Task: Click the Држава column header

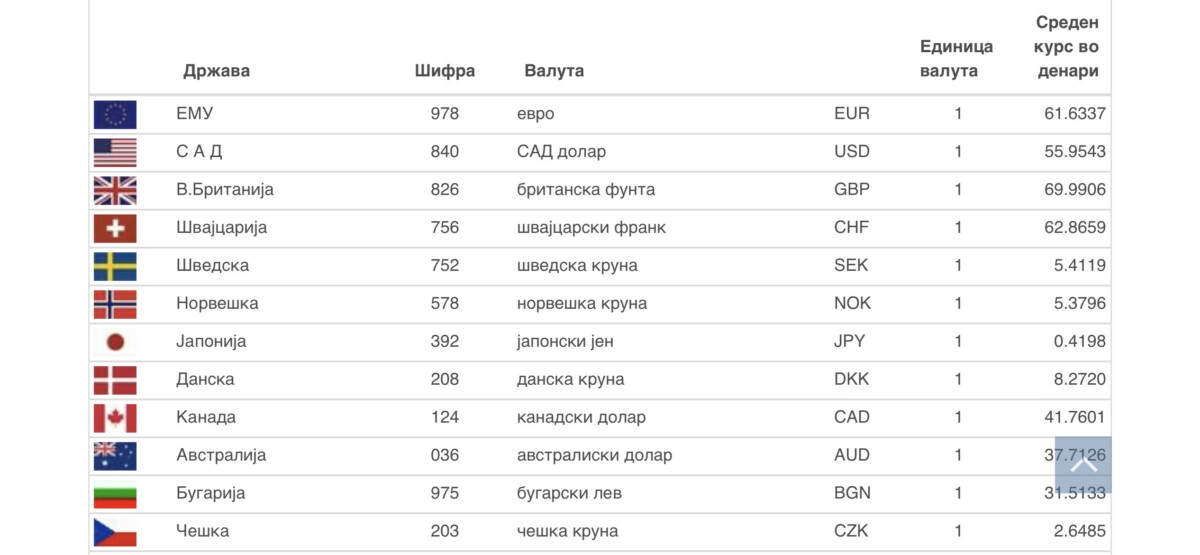Action: pos(216,71)
